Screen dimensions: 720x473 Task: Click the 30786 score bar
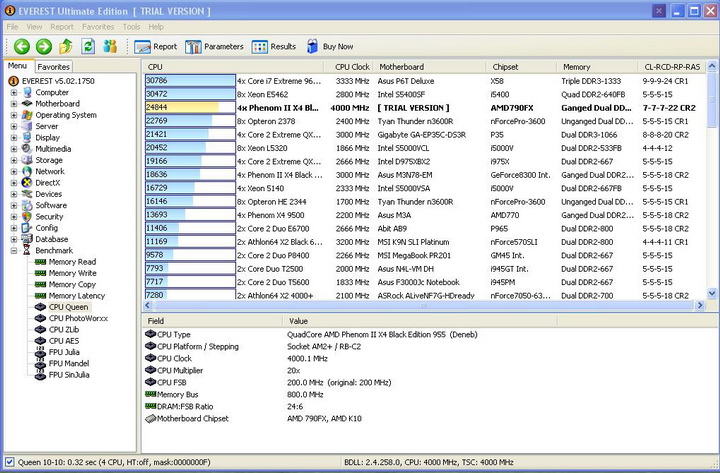[x=190, y=81]
